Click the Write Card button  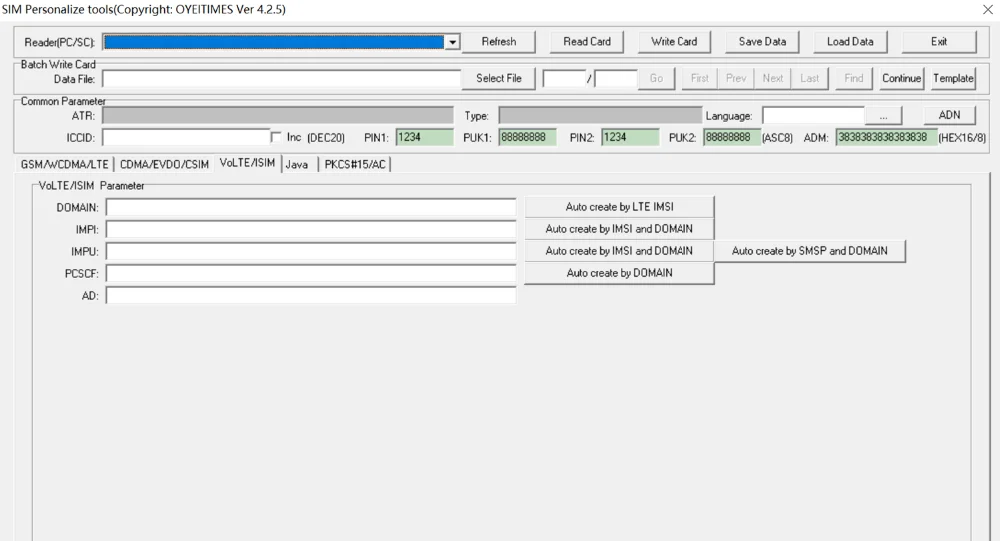674,41
